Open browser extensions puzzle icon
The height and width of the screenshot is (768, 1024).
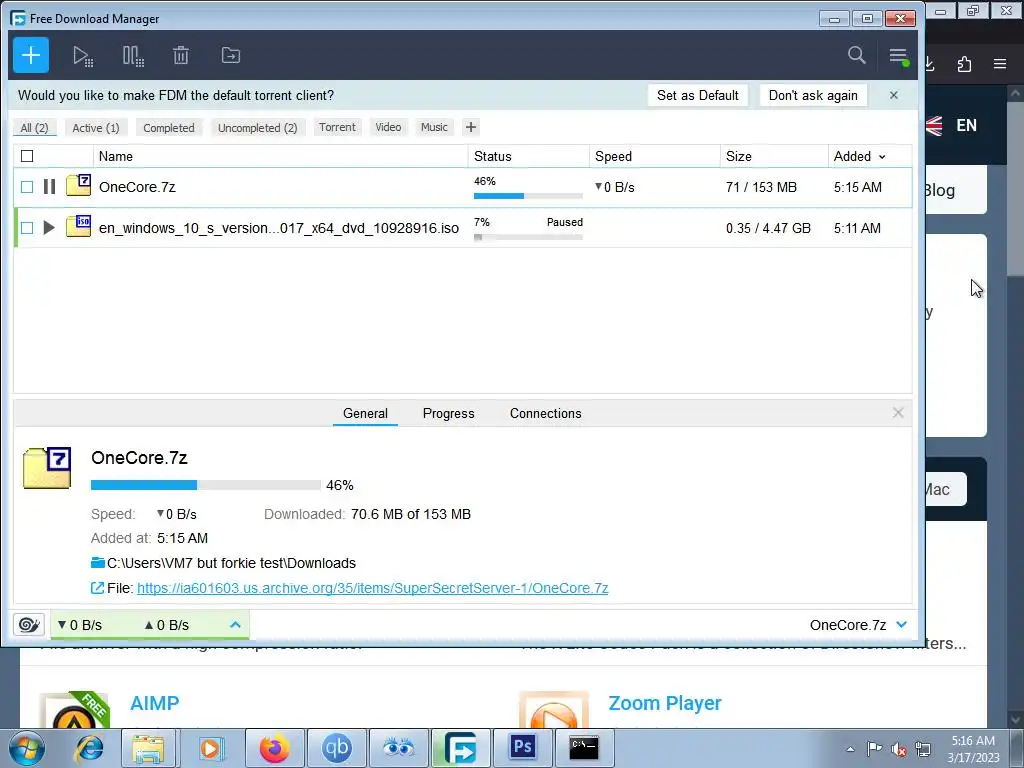(964, 64)
